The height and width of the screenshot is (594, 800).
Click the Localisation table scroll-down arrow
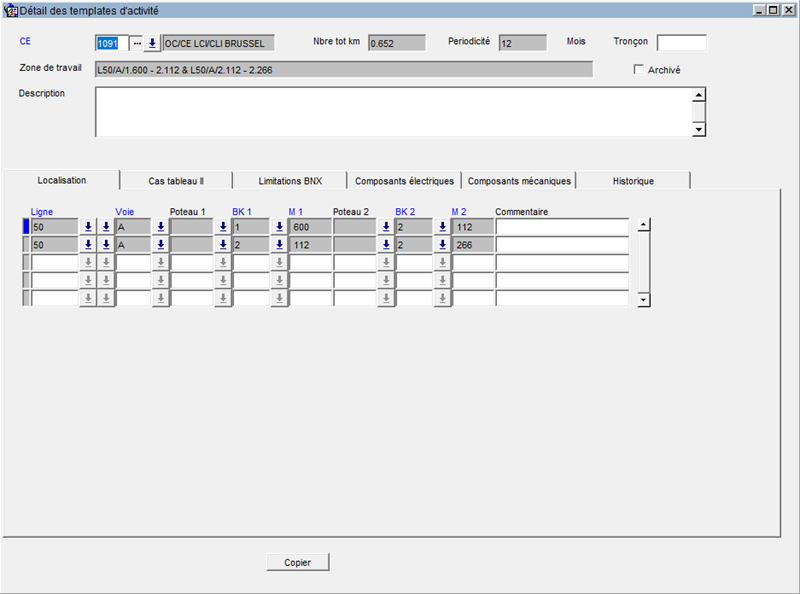[x=644, y=300]
